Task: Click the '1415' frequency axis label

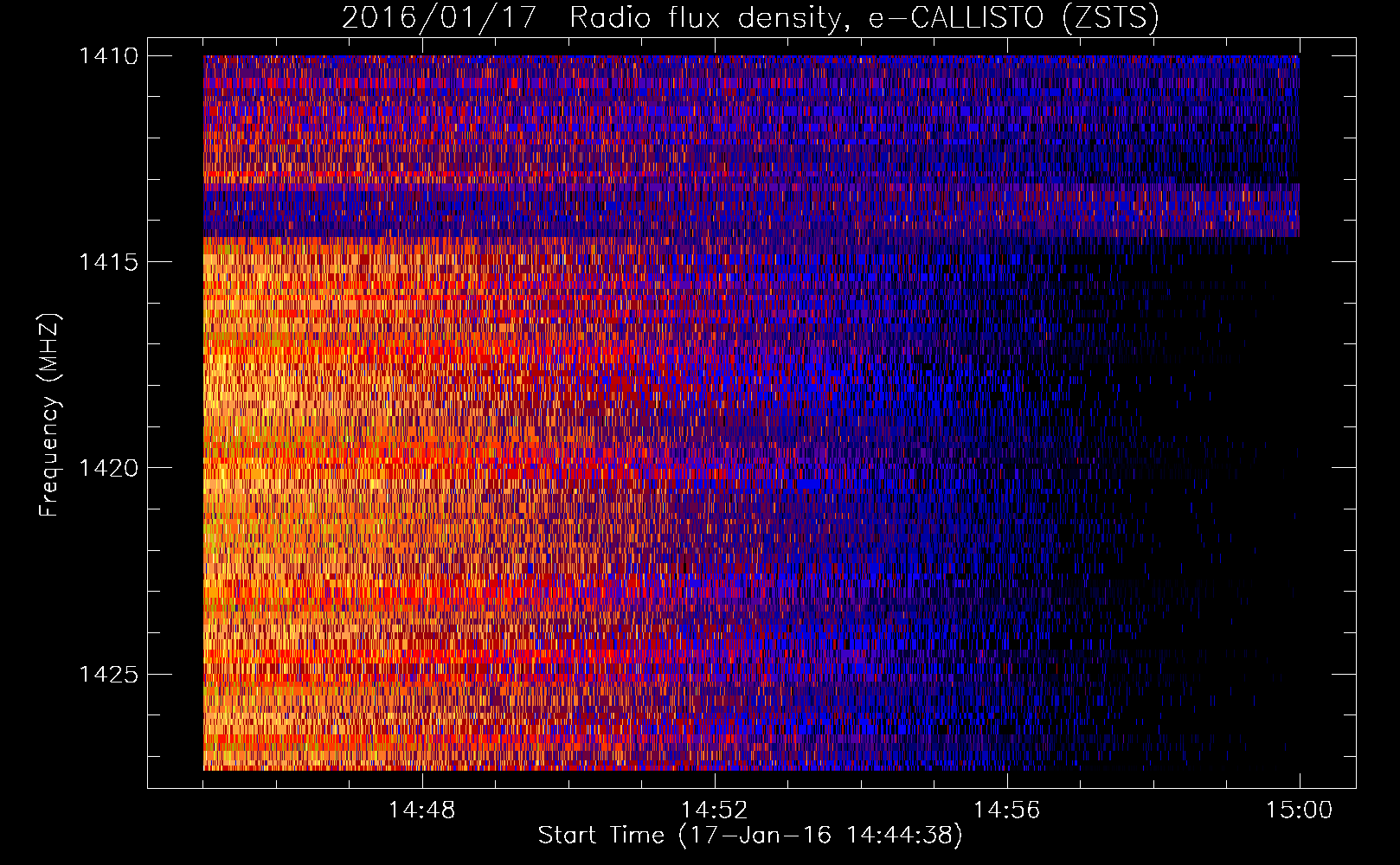Action: 108,262
